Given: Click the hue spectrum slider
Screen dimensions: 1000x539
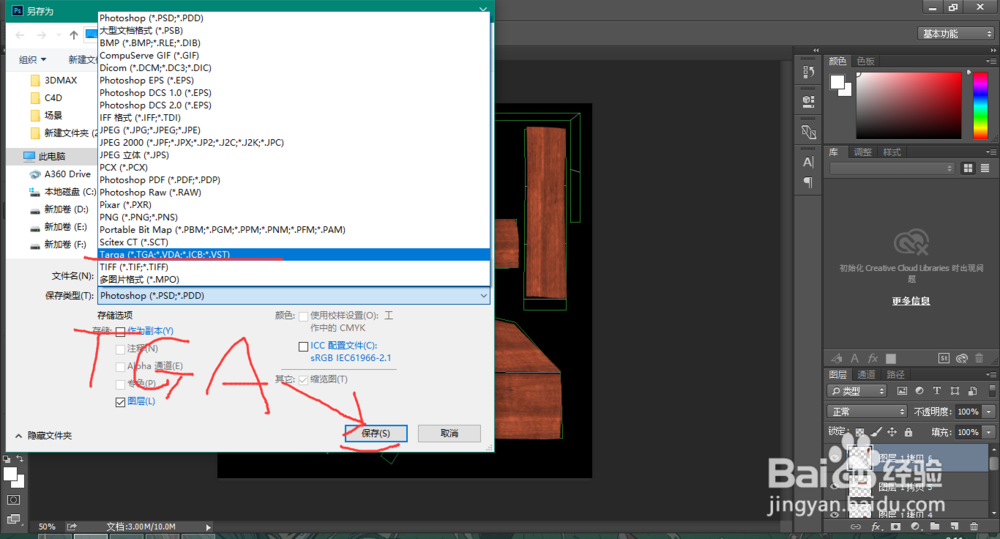Looking at the screenshot, I should click(x=980, y=105).
